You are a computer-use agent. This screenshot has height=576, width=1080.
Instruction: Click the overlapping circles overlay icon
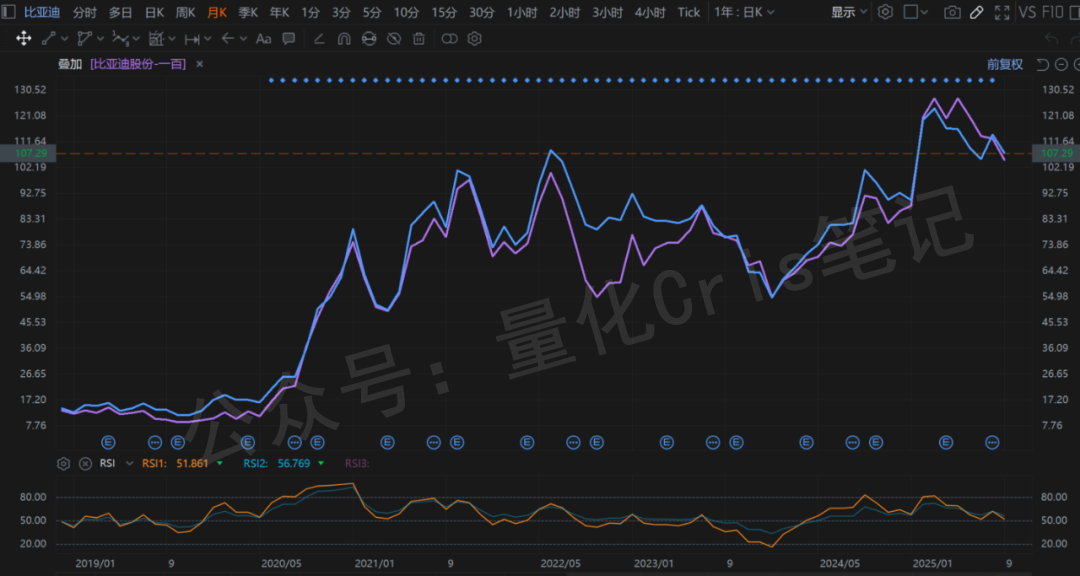pos(449,39)
